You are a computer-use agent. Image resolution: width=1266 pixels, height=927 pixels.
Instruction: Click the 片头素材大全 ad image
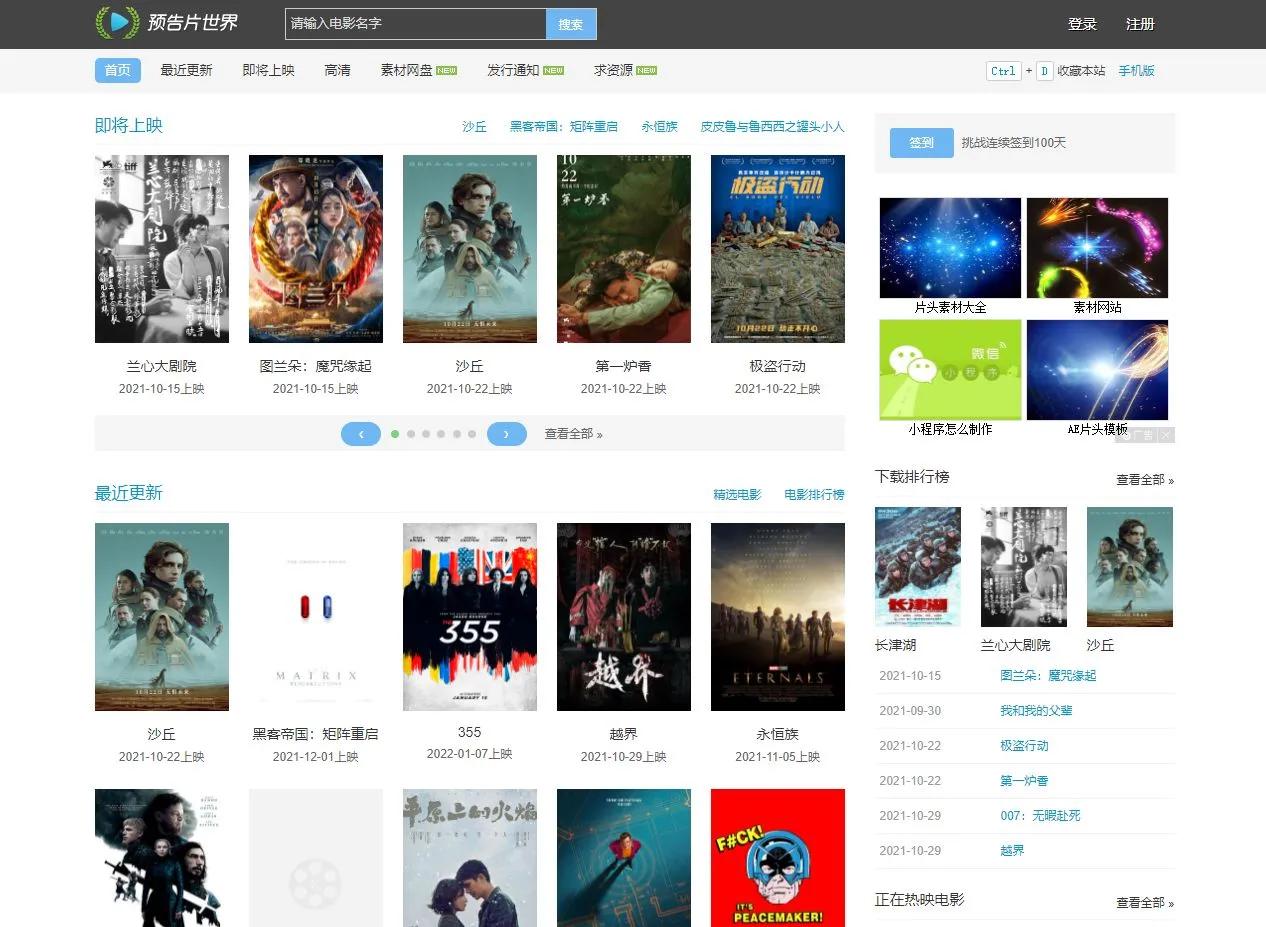950,248
